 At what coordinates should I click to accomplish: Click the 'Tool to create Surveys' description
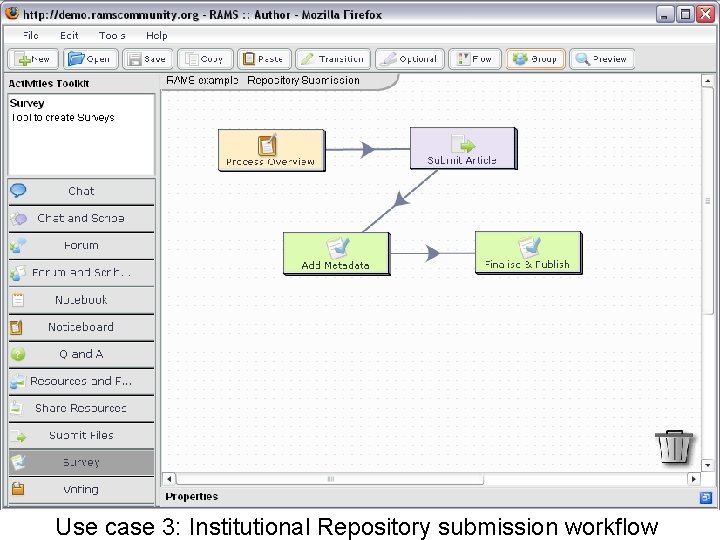tap(62, 118)
